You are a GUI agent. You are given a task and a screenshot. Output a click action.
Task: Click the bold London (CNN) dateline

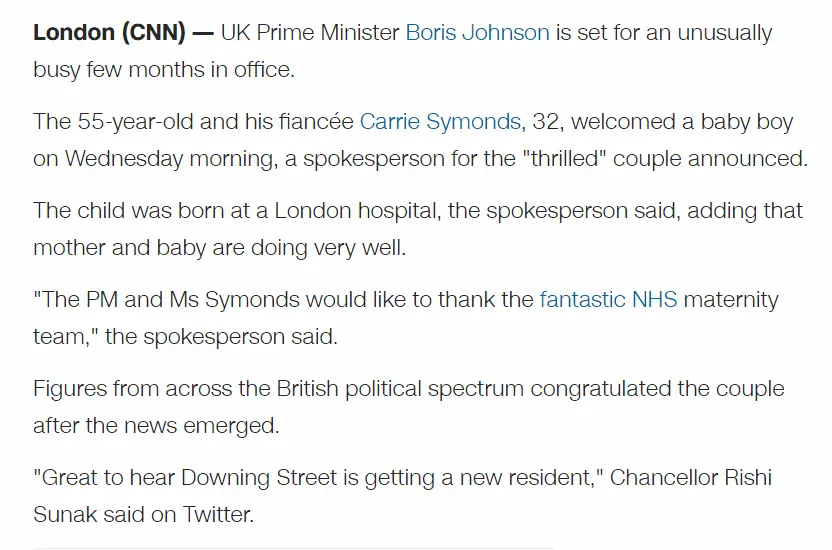(x=111, y=32)
